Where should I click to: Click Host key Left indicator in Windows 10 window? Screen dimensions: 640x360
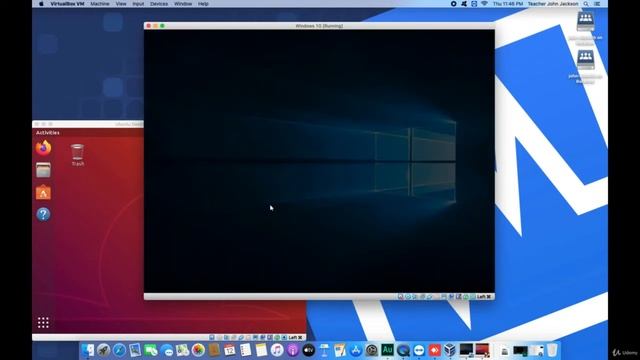[x=484, y=297]
